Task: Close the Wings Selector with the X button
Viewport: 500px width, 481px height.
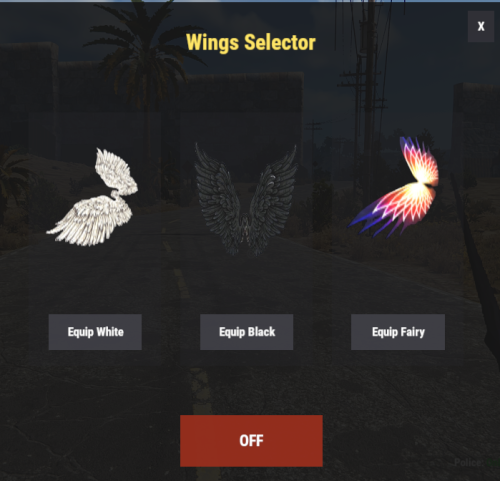Action: tap(481, 26)
